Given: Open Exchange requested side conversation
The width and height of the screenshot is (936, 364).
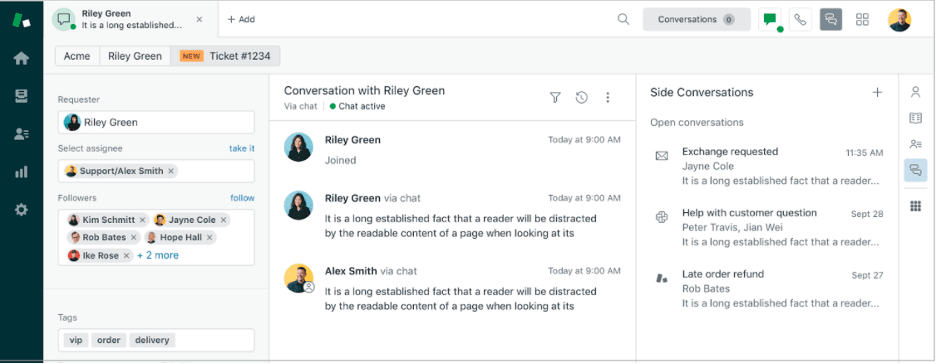Looking at the screenshot, I should pyautogui.click(x=768, y=166).
